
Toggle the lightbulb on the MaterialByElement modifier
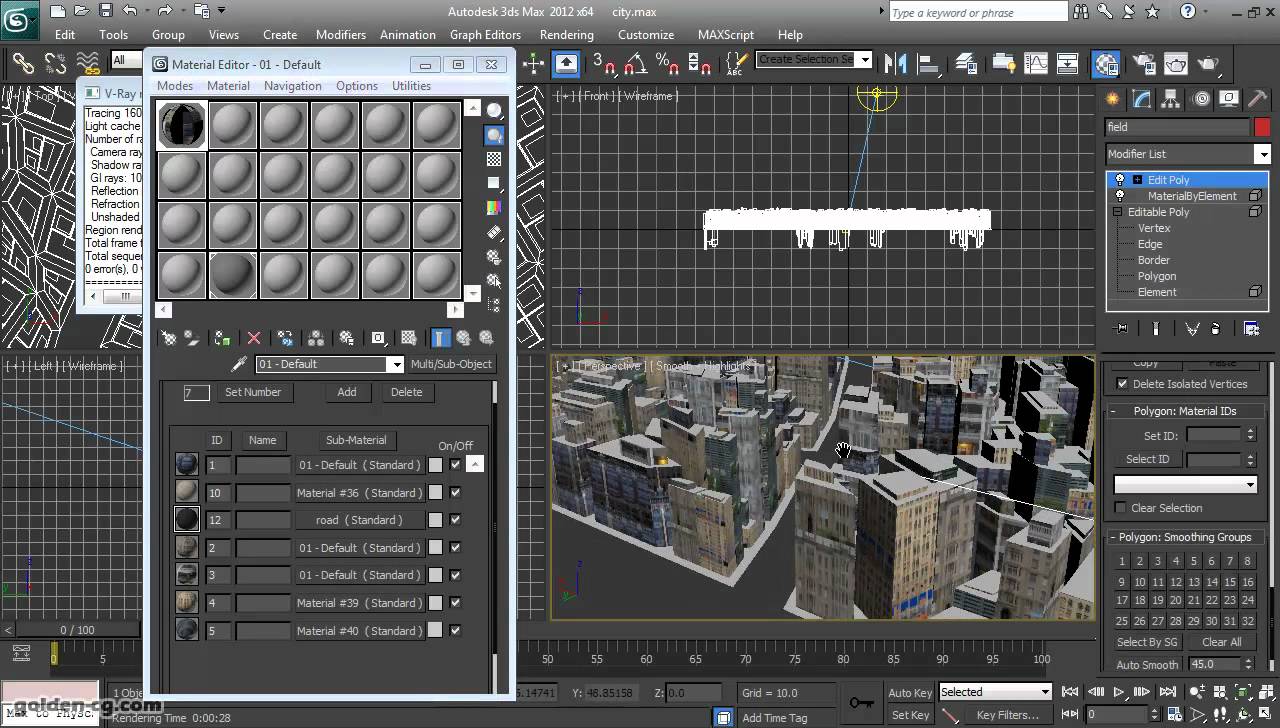1121,195
